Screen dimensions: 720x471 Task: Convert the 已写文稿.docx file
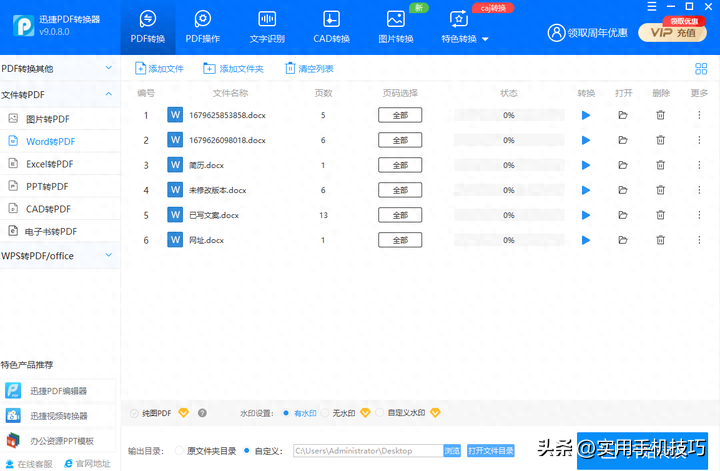(585, 215)
